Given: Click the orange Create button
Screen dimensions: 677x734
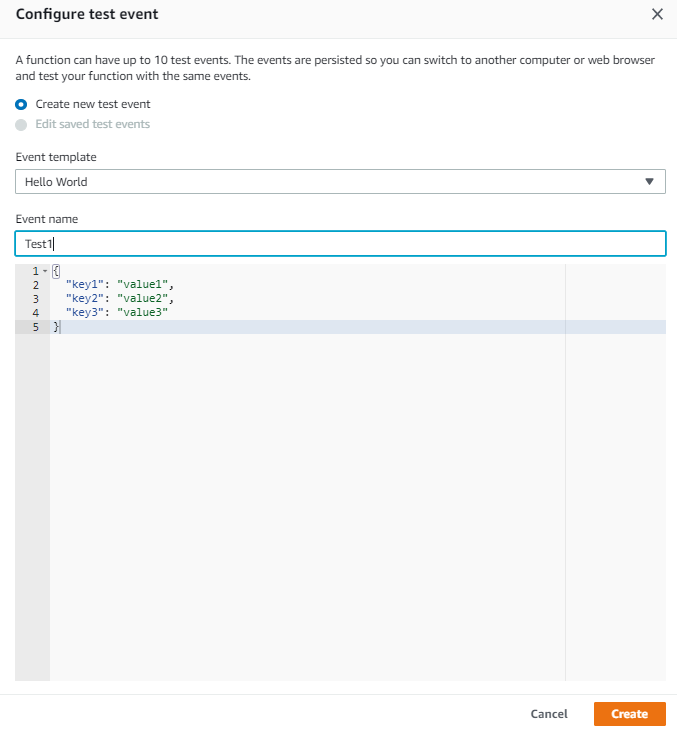Looking at the screenshot, I should pyautogui.click(x=629, y=714).
